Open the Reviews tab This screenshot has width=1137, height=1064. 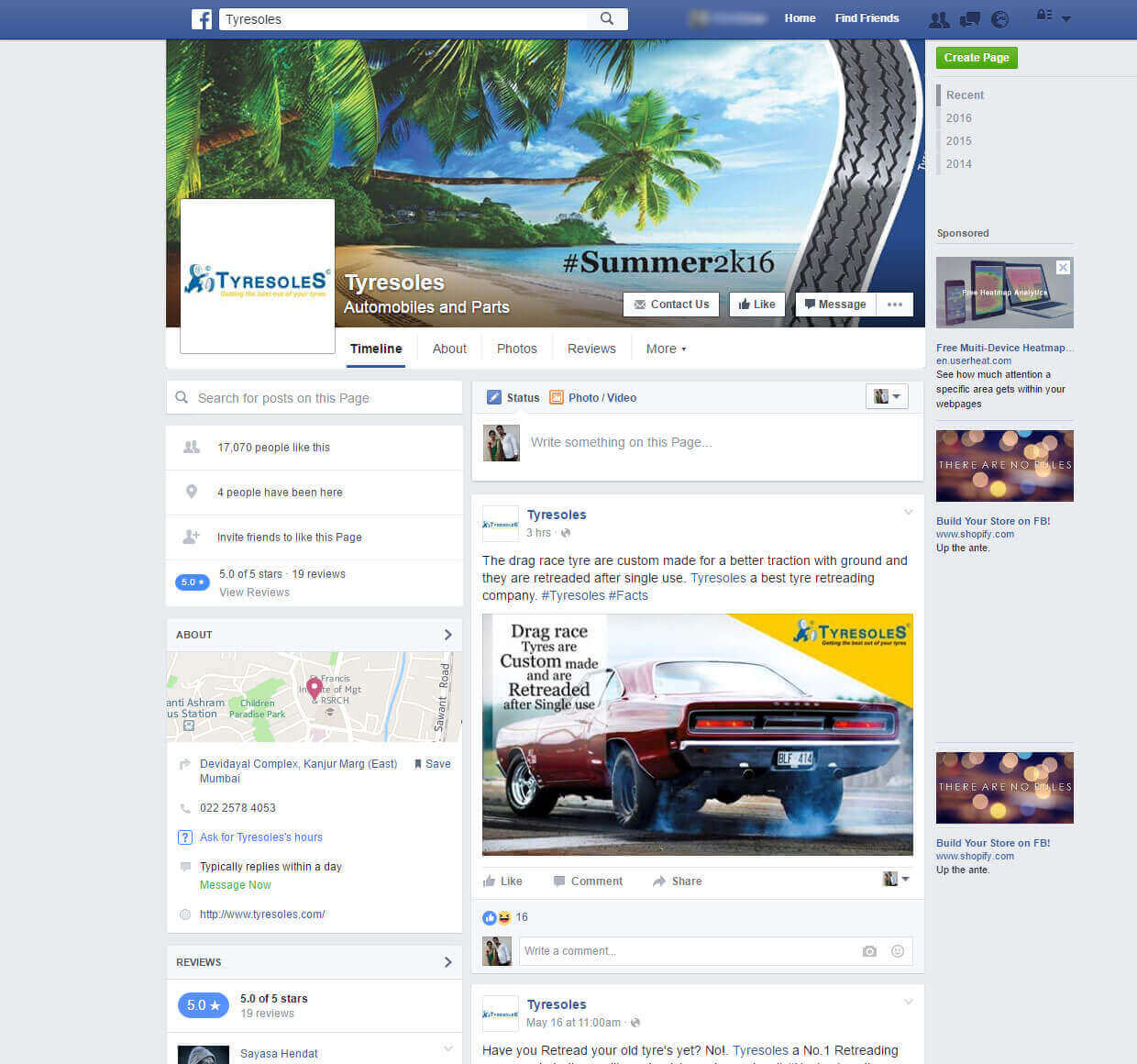[x=591, y=349]
